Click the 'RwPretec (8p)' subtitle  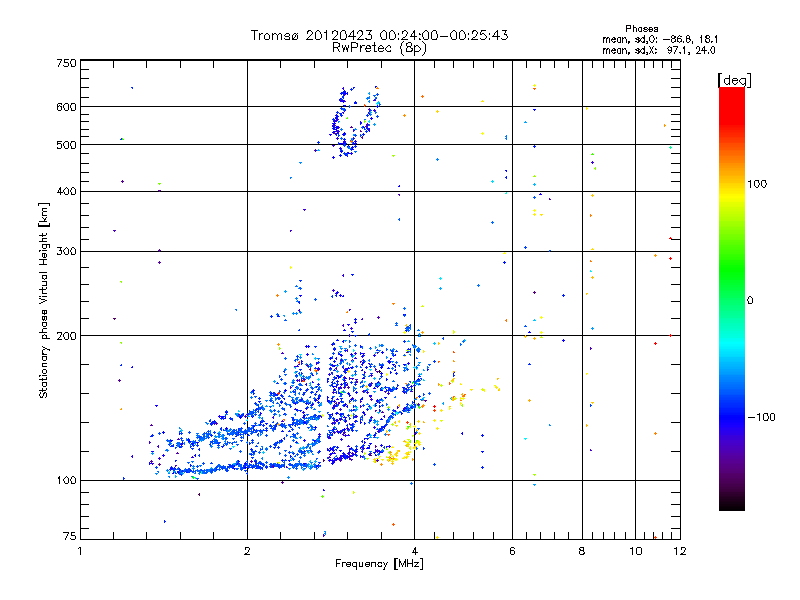point(379,48)
